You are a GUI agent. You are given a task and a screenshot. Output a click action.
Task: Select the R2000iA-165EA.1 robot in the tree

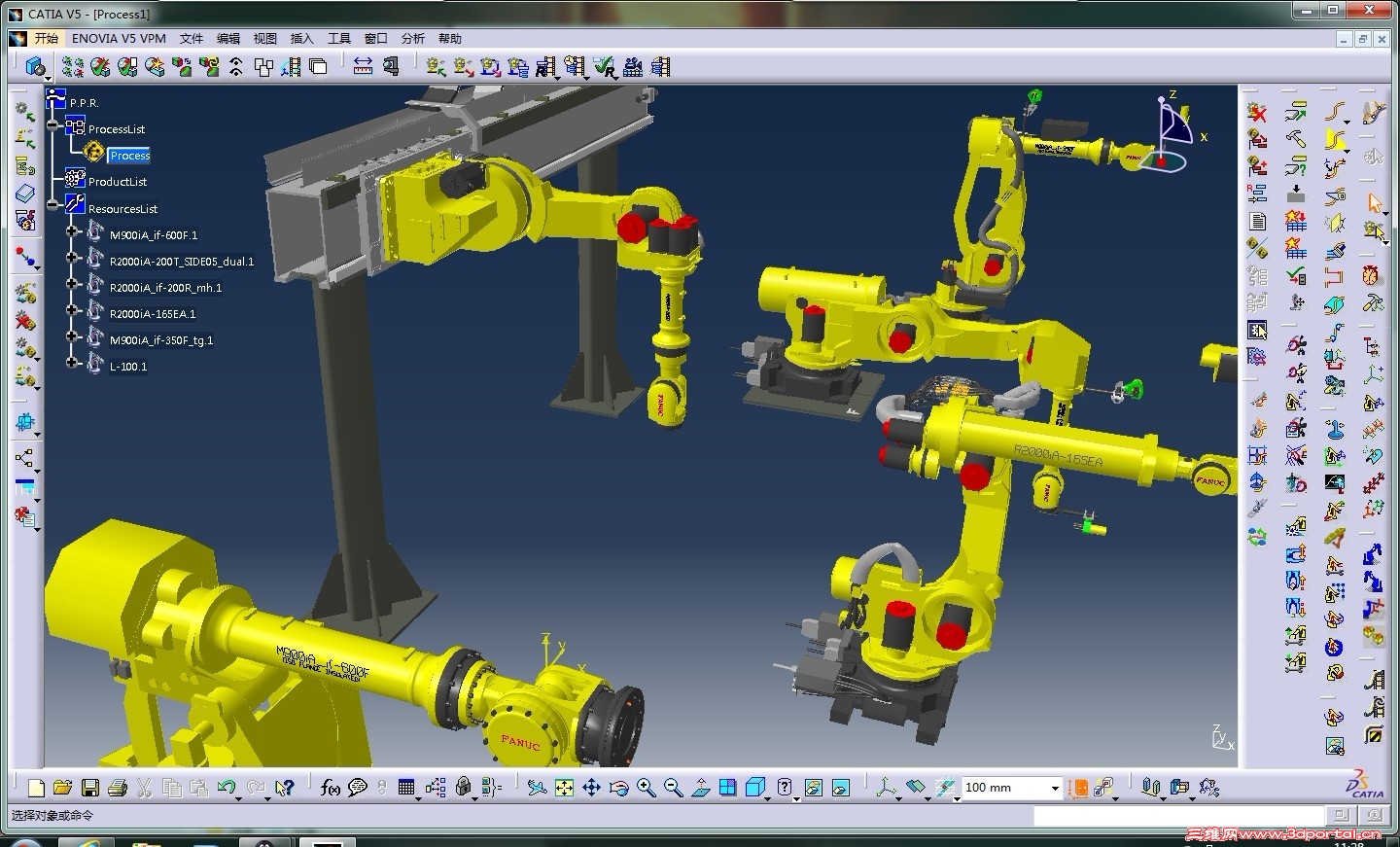[x=153, y=314]
